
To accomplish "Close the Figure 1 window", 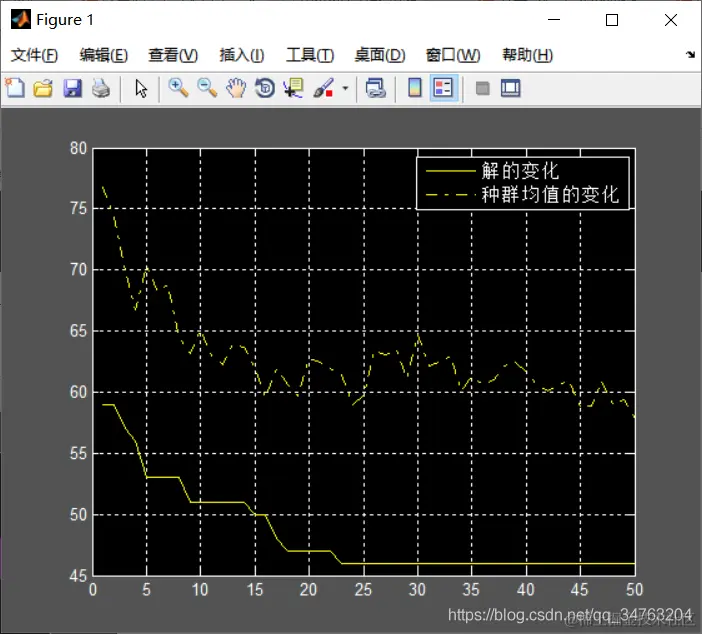I will (x=671, y=20).
